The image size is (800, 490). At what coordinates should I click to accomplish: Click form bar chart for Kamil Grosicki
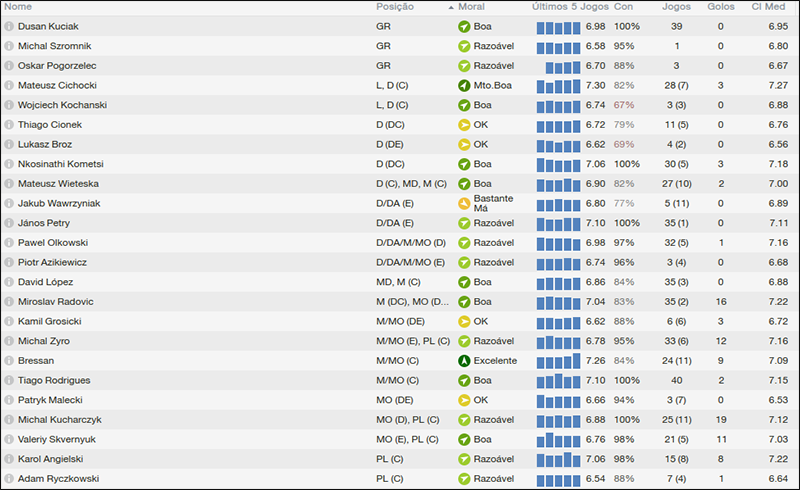click(558, 321)
